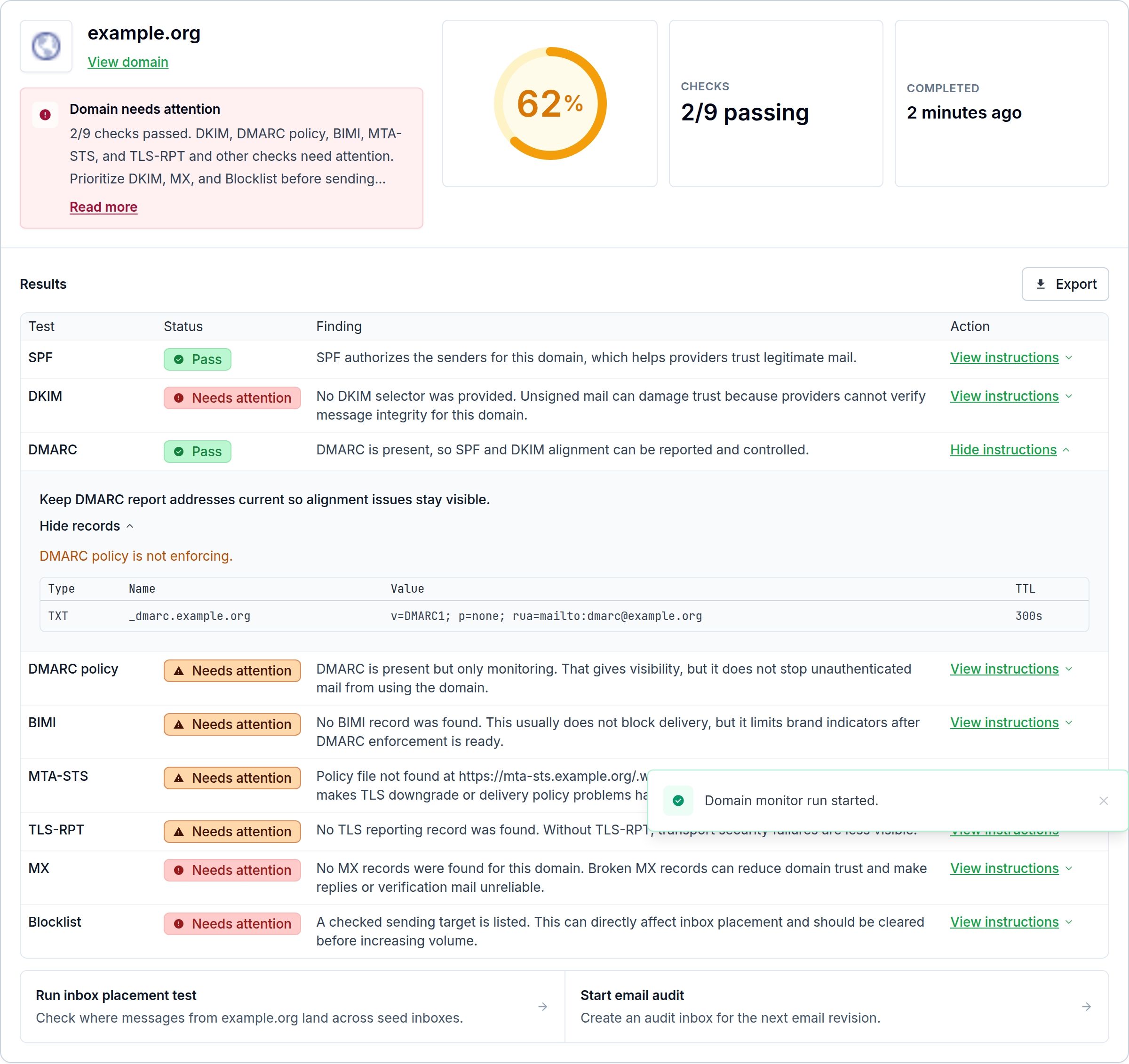Click arrow icon on Start email audit
The image size is (1129, 1064).
pos(1086,1007)
